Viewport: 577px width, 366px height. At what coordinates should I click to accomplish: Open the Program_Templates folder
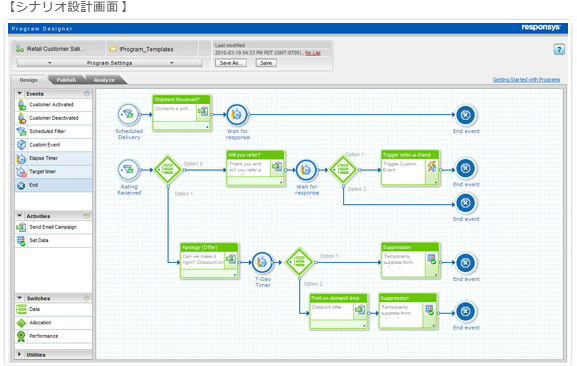click(142, 49)
